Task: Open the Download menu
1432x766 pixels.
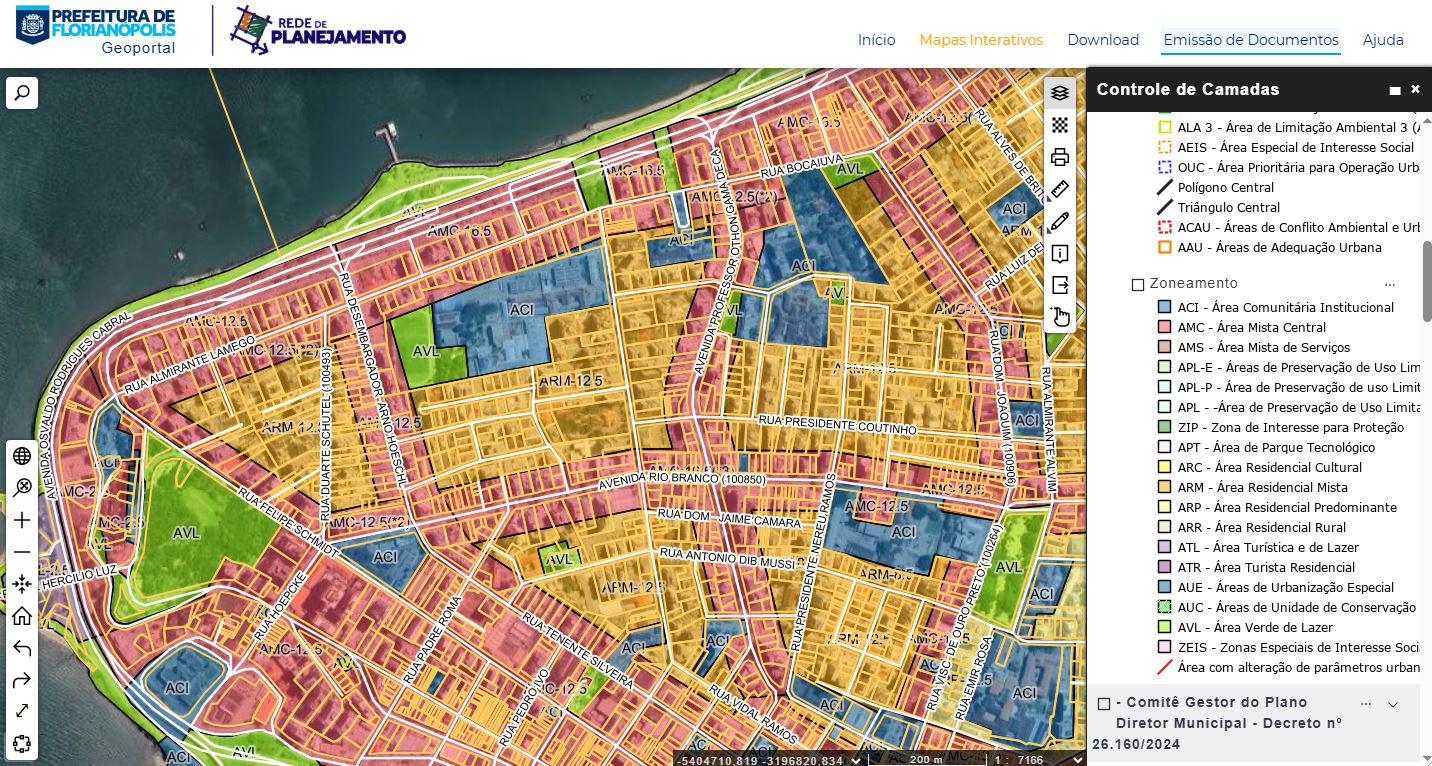Action: click(x=1103, y=40)
